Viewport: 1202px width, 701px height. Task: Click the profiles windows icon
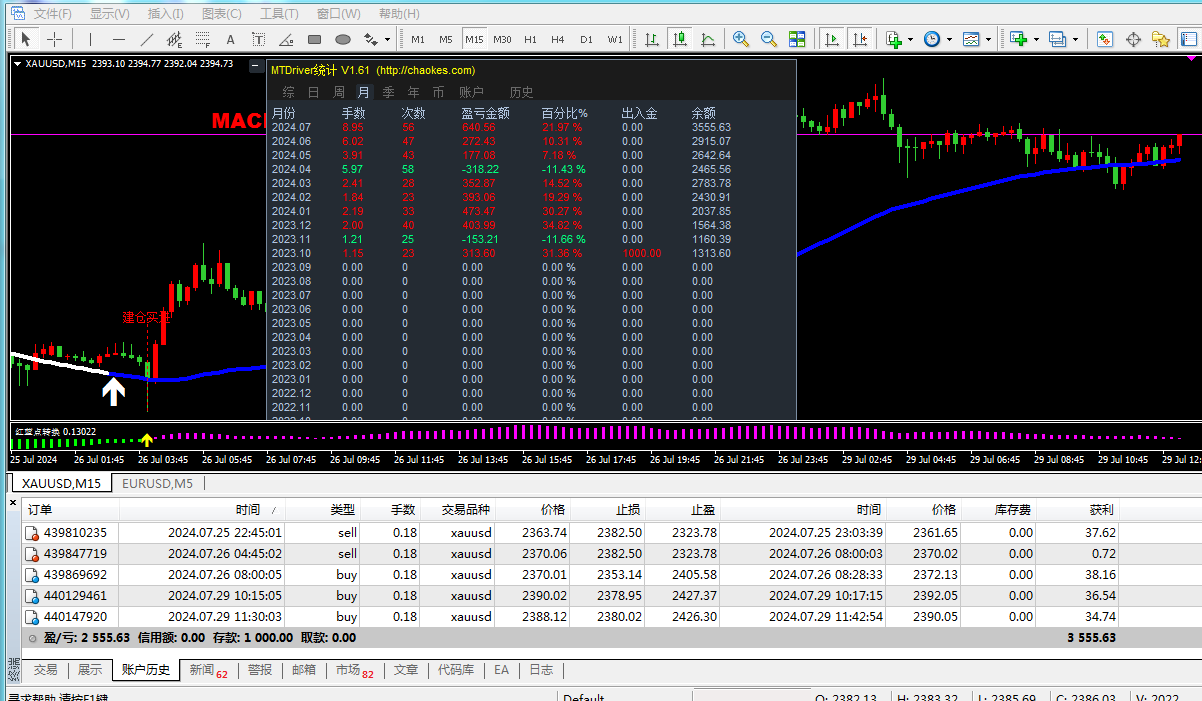(x=1058, y=39)
